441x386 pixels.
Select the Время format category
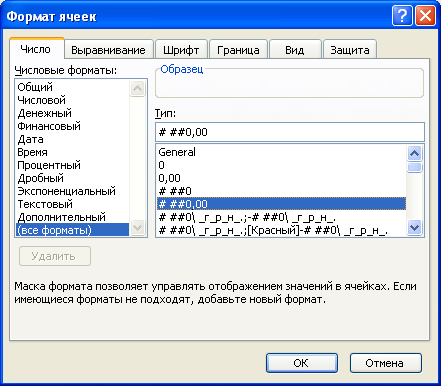[x=73, y=152]
